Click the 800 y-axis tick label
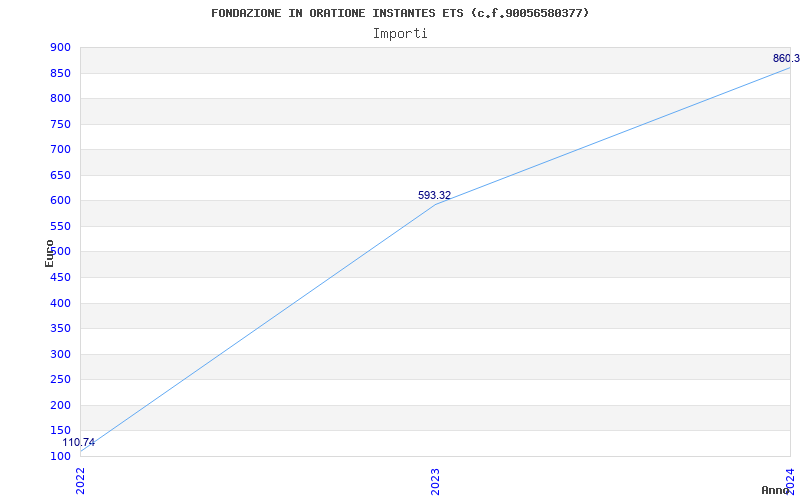This screenshot has width=800, height=500. (60, 98)
